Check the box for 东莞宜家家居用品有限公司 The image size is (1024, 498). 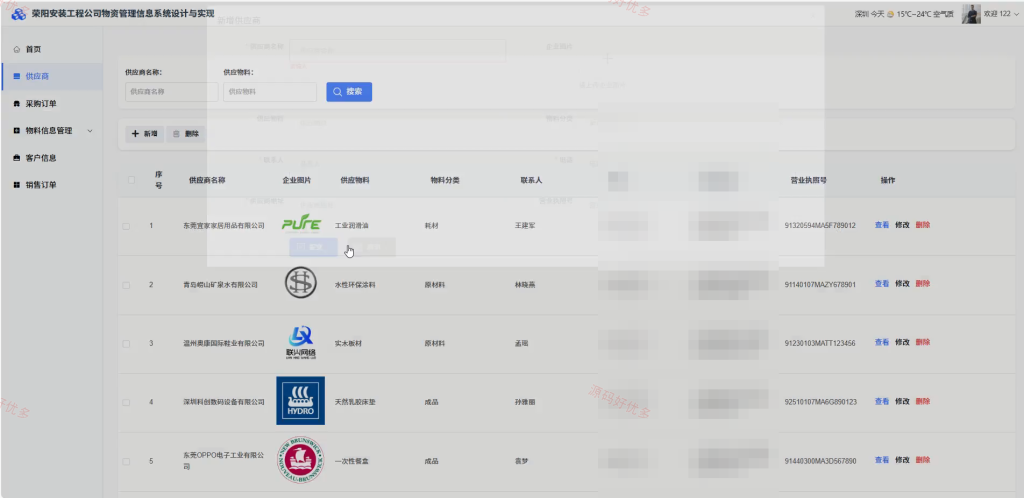[126, 226]
